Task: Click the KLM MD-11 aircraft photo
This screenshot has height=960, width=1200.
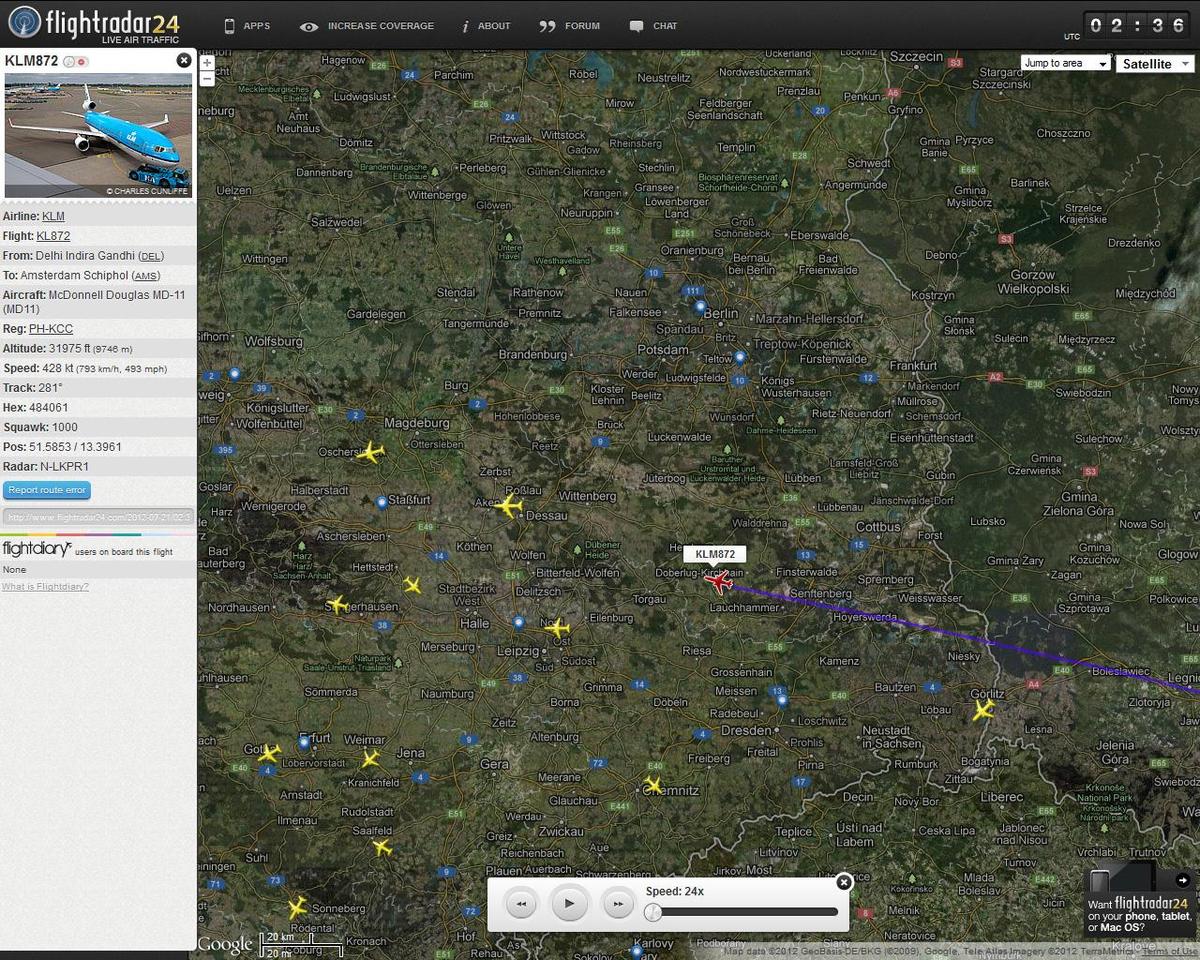Action: tap(98, 135)
